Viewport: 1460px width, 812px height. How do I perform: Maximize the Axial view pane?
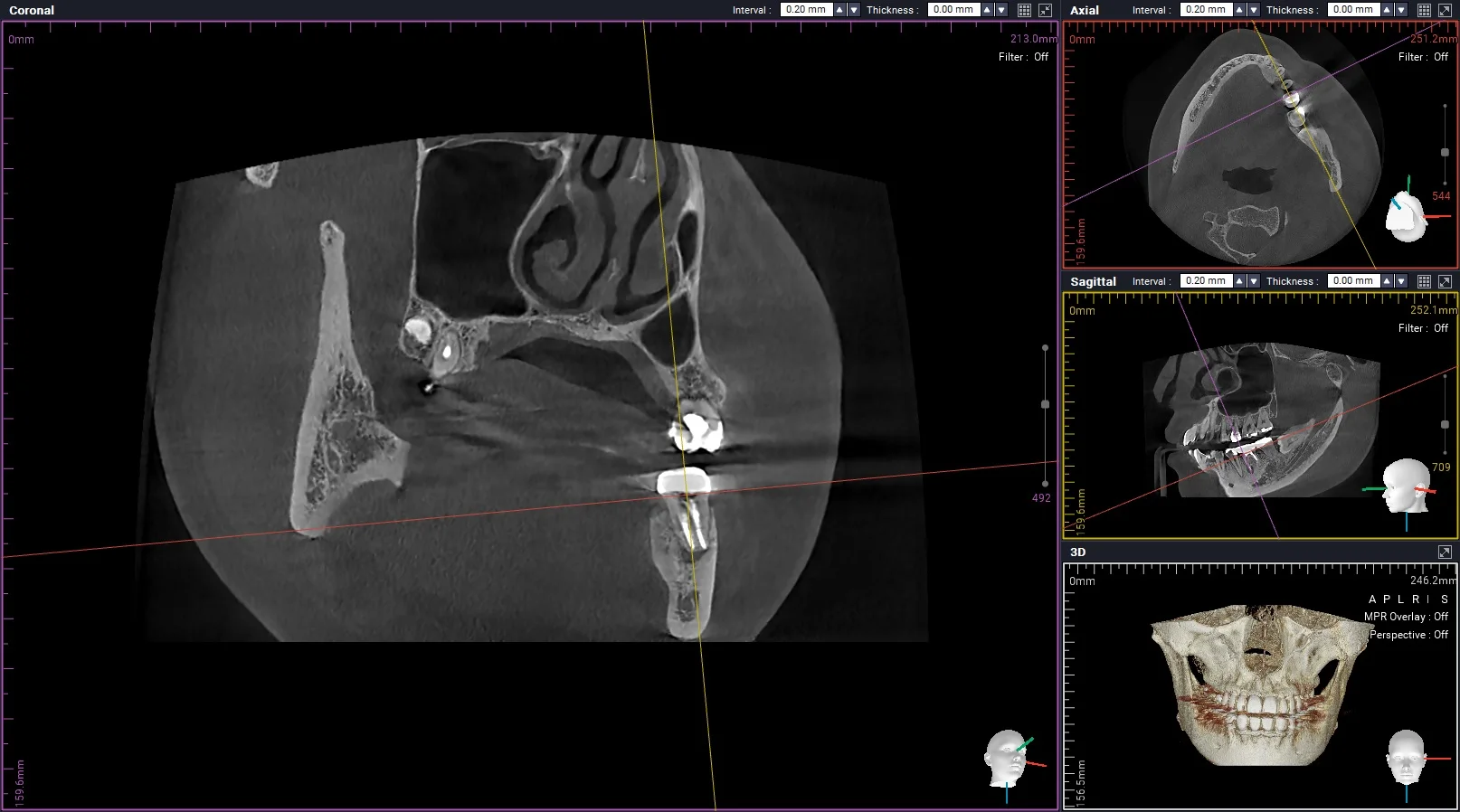pos(1445,10)
